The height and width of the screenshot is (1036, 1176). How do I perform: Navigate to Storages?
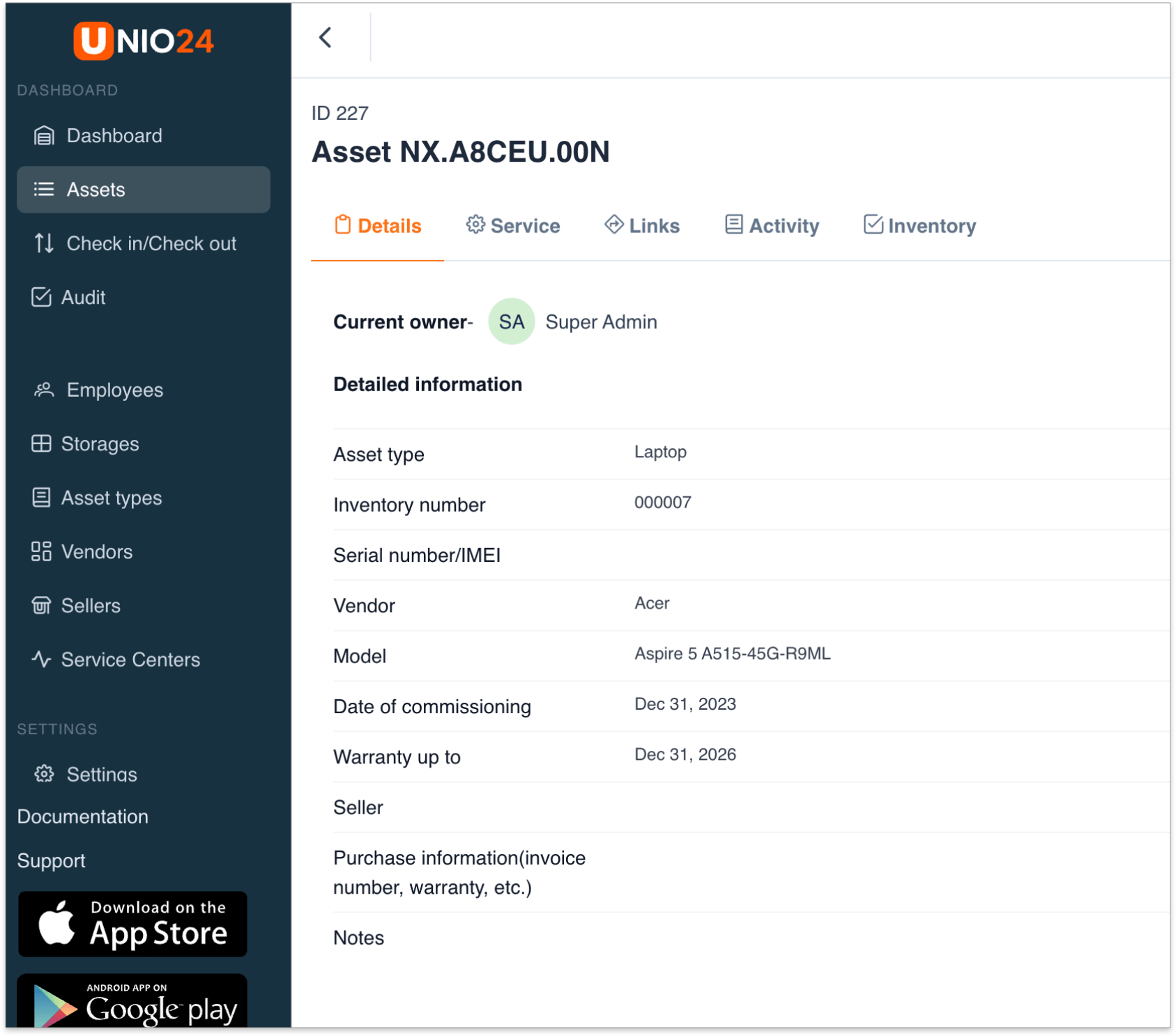pyautogui.click(x=99, y=444)
